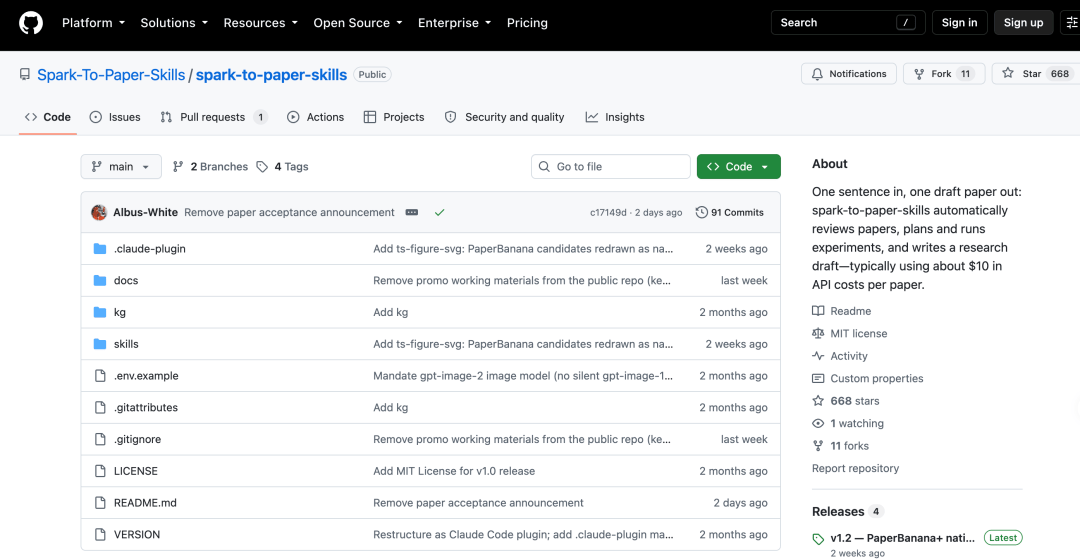Click the Notifications button
Image resolution: width=1080 pixels, height=560 pixels.
point(849,74)
